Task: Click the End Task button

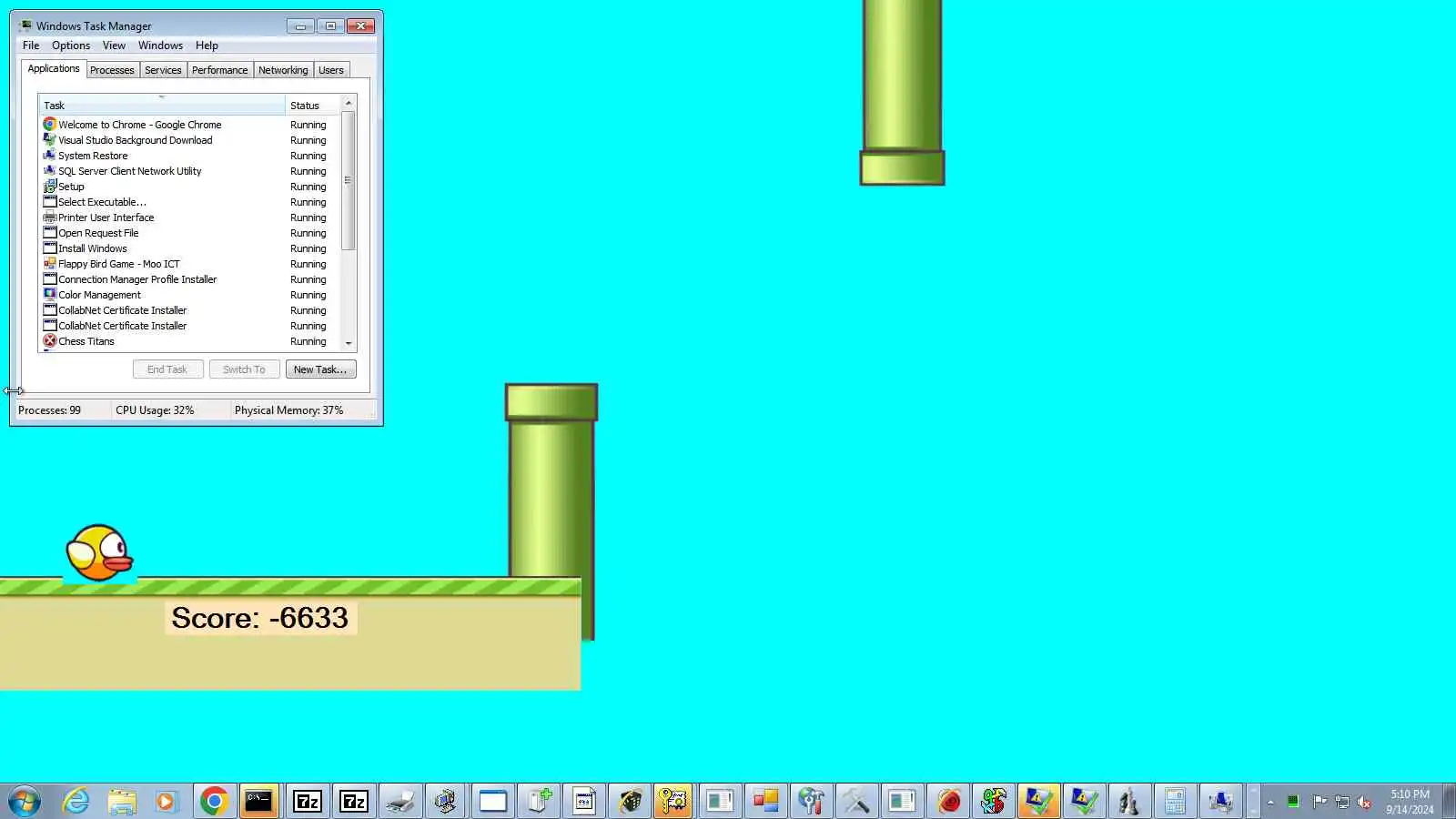Action: (167, 369)
